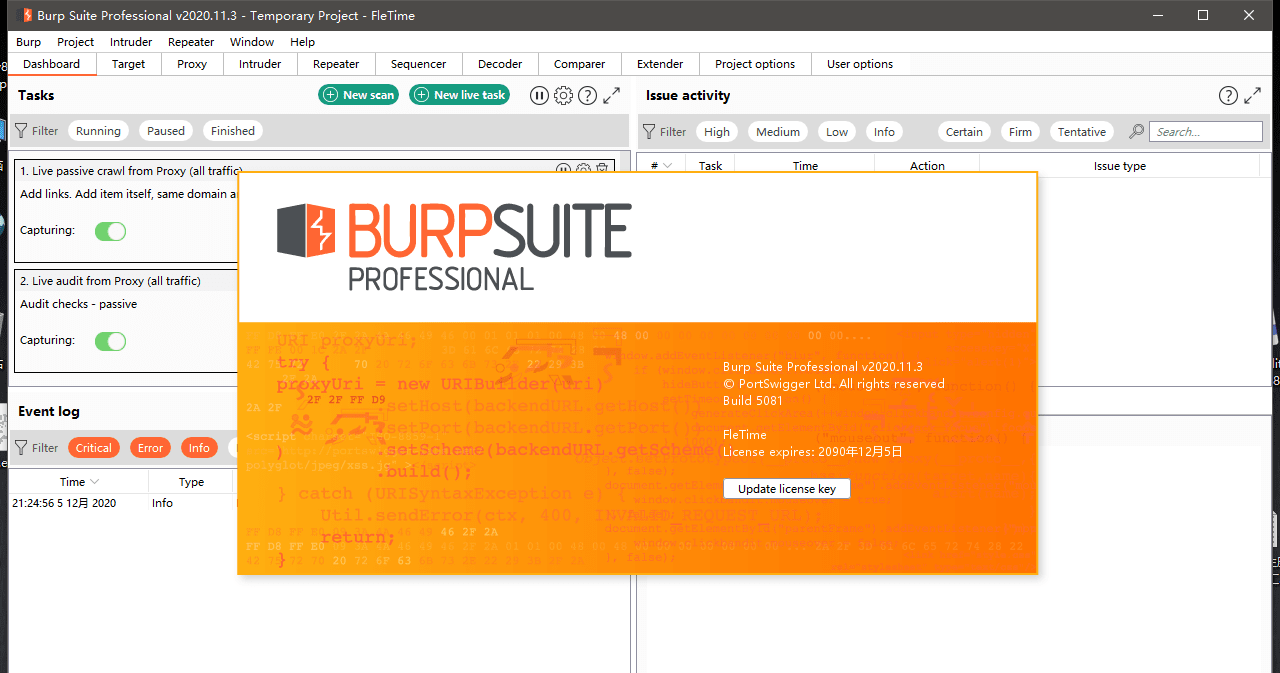Toggle Capturing for Live passive crawl
The width and height of the screenshot is (1280, 673).
tap(111, 231)
